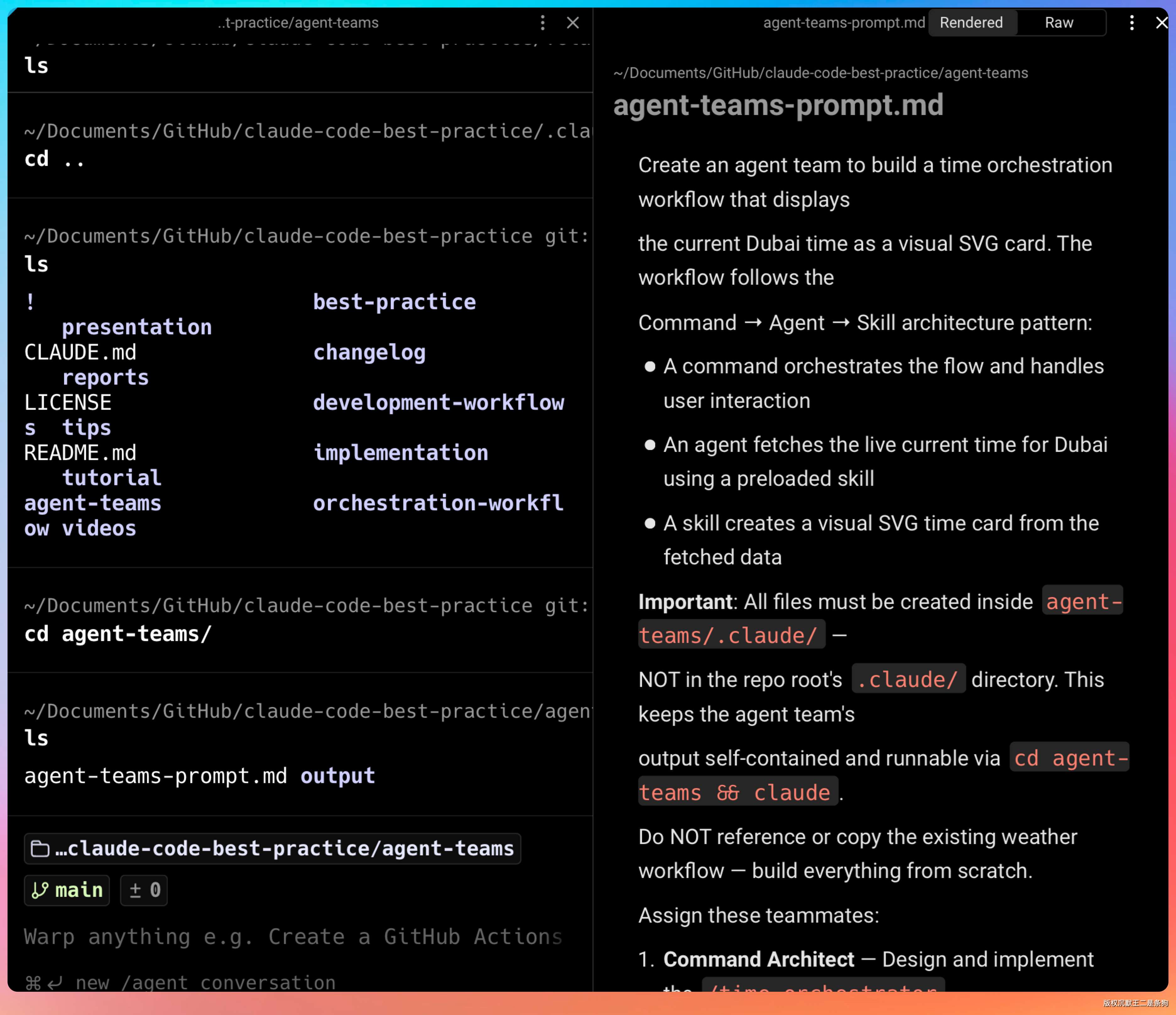The image size is (1176, 1015).
Task: Click the agent-teams-prompt.md file in ls output
Action: point(155,776)
